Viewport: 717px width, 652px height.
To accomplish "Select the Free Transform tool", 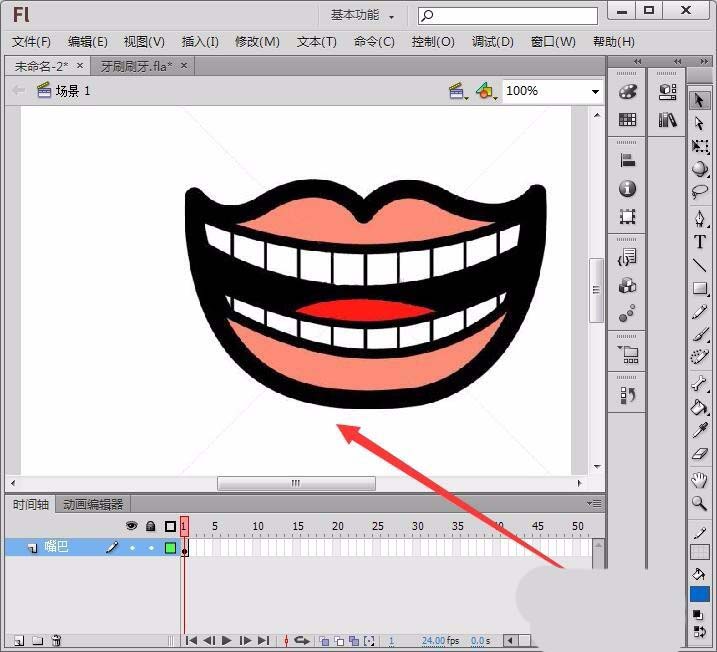I will 699,146.
